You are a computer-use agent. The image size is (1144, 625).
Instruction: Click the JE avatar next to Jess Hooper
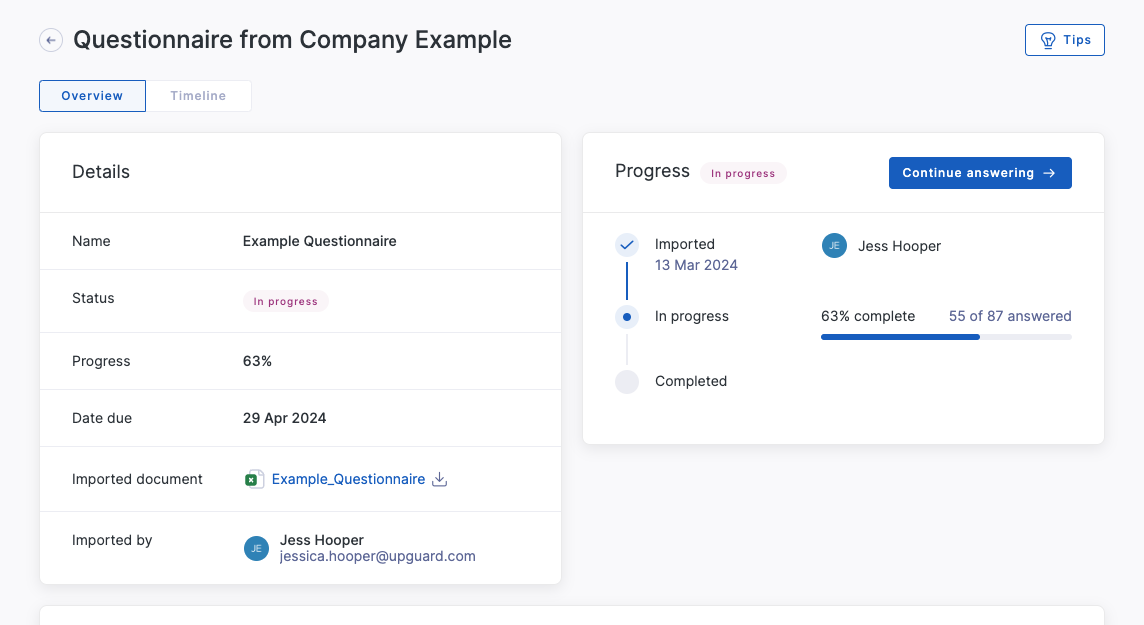point(834,245)
